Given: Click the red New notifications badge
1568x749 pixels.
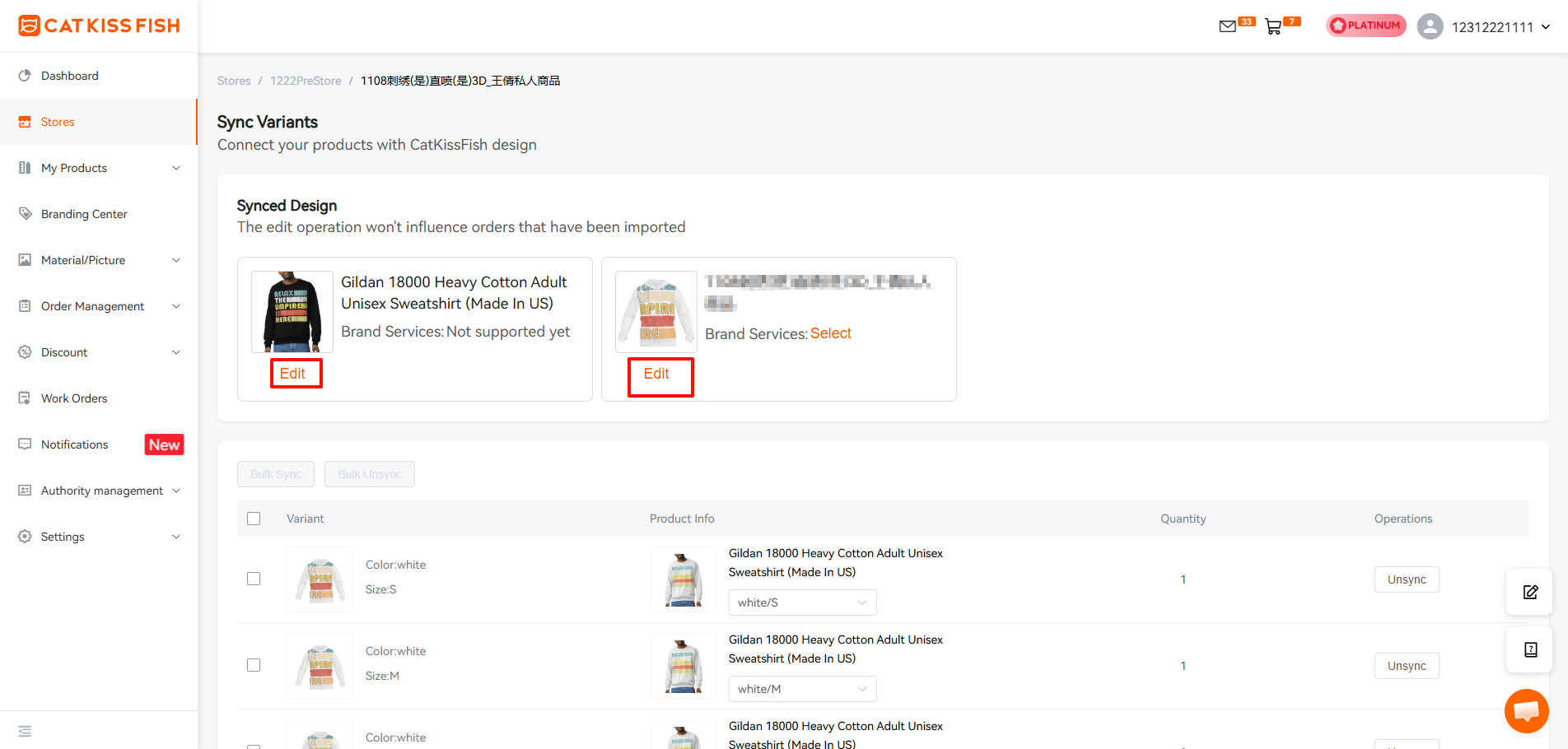Looking at the screenshot, I should (165, 444).
